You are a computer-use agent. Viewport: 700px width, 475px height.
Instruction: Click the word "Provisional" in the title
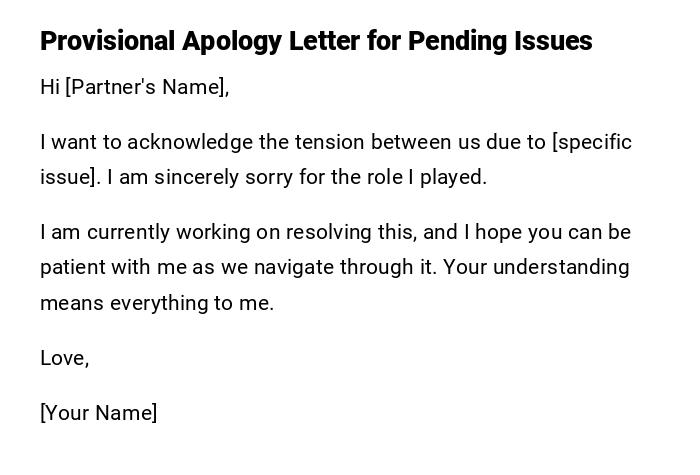(106, 41)
